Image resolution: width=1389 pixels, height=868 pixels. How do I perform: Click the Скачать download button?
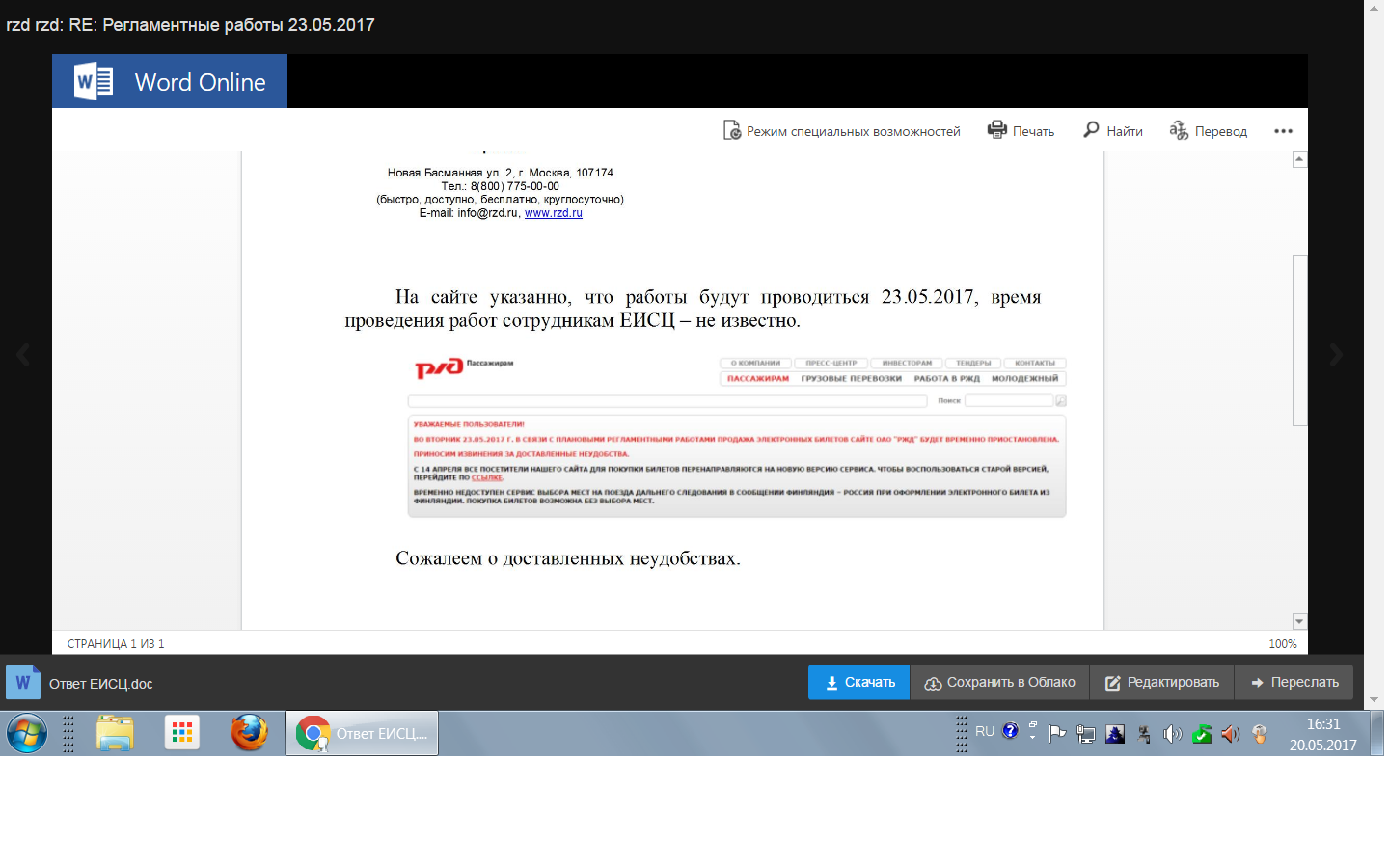(x=858, y=683)
